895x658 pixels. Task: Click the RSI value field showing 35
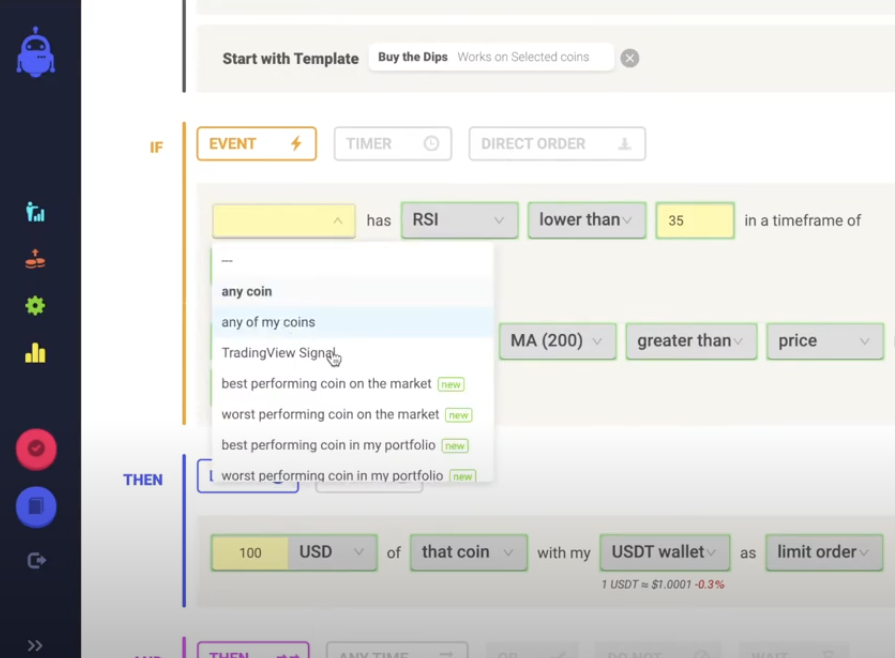click(694, 220)
